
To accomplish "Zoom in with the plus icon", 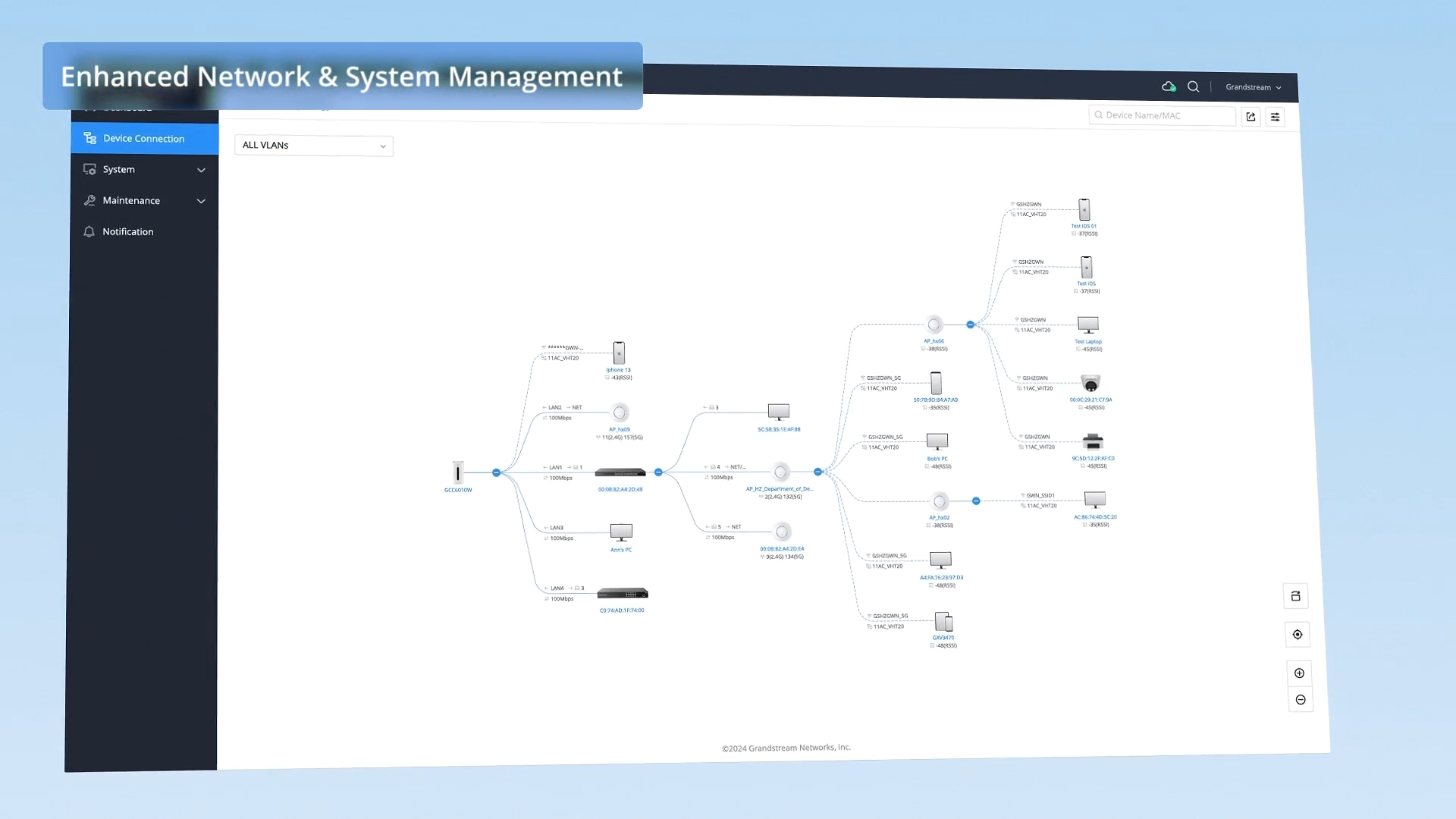I will tap(1299, 673).
